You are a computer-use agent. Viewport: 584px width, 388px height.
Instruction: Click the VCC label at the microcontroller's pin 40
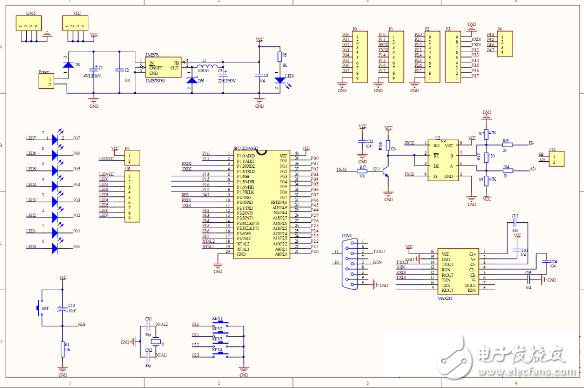click(306, 148)
